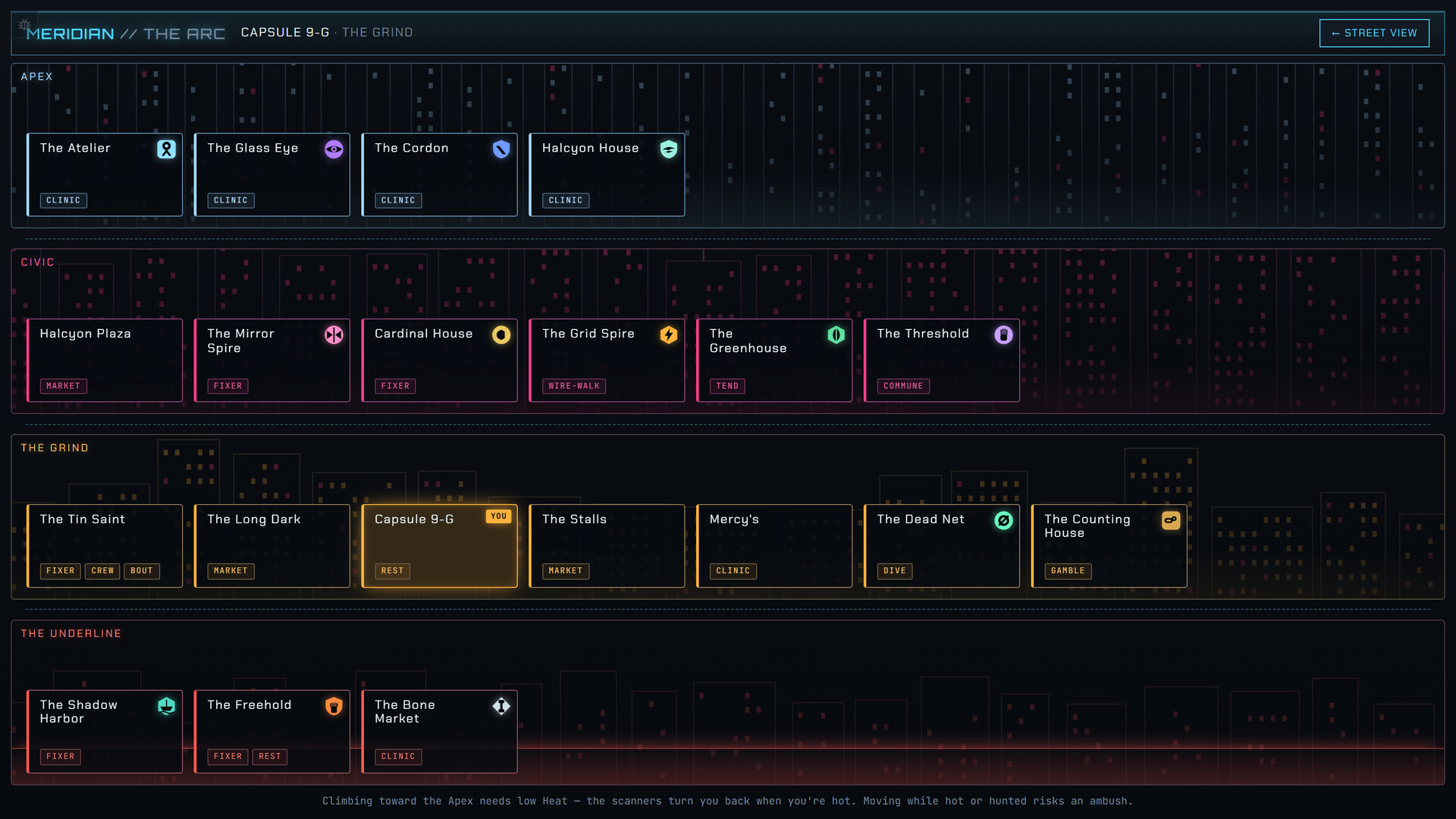Click the WIRE-WALK tag on The Grid Spire
The height and width of the screenshot is (819, 1456).
pos(574,387)
